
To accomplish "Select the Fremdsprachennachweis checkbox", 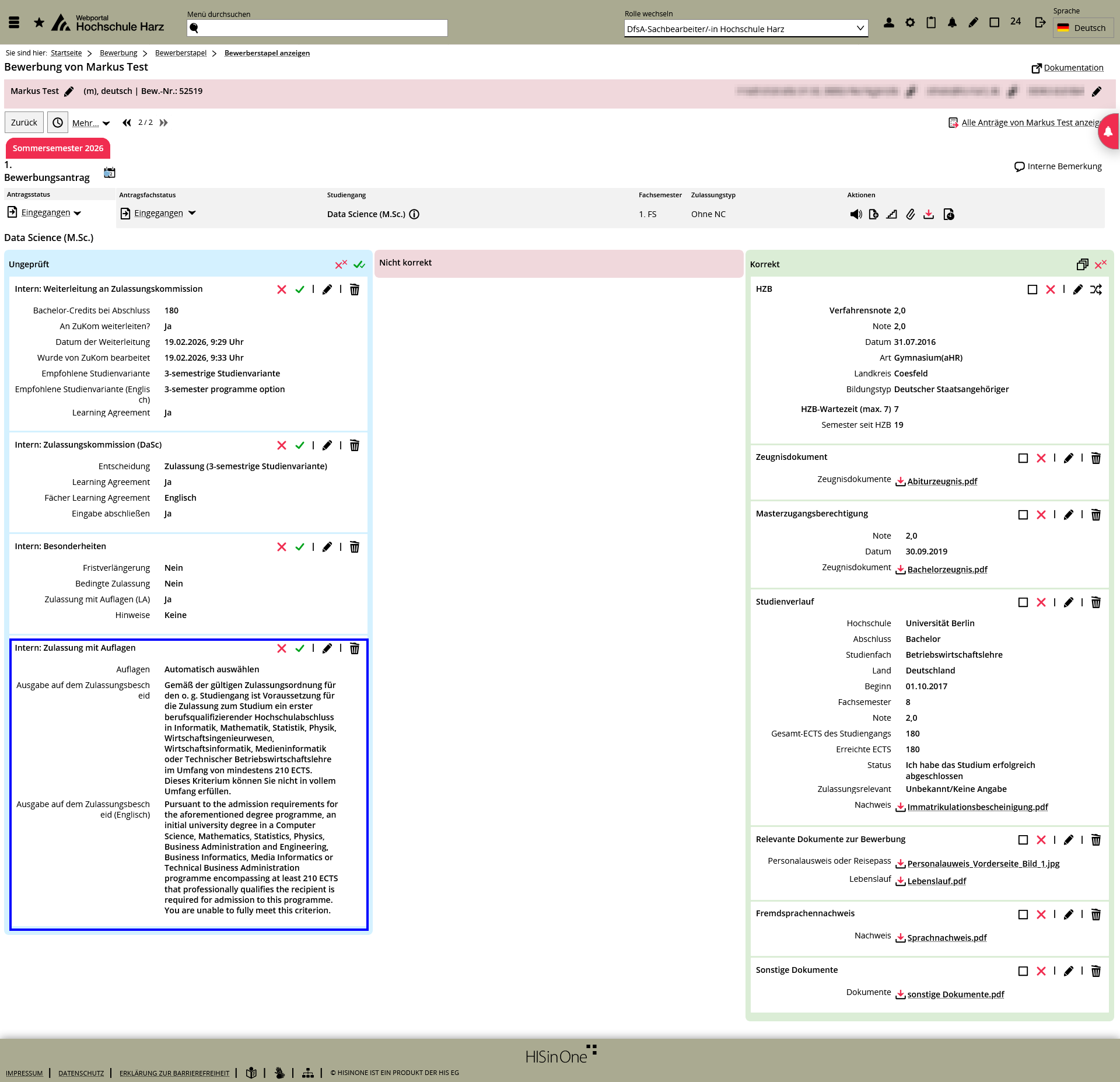I will pyautogui.click(x=1023, y=915).
